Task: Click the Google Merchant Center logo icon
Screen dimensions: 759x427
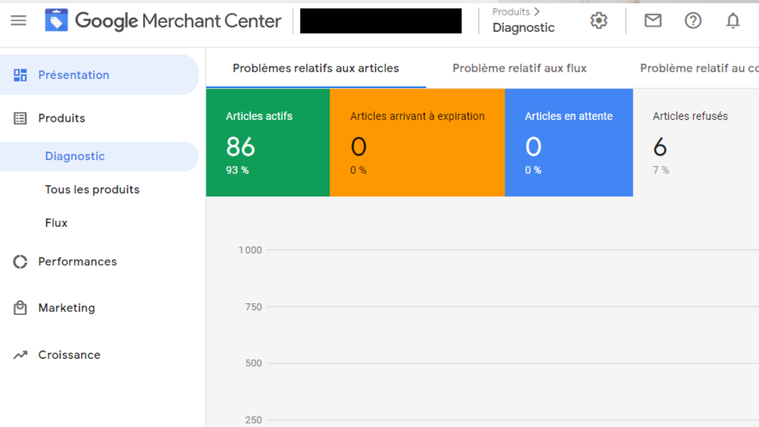Action: point(56,20)
